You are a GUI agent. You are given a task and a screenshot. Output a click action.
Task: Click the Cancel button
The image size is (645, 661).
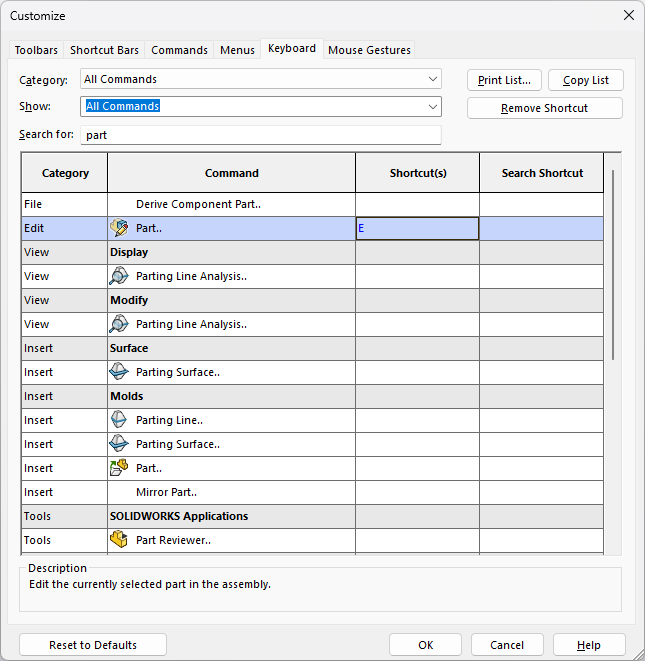pos(507,645)
